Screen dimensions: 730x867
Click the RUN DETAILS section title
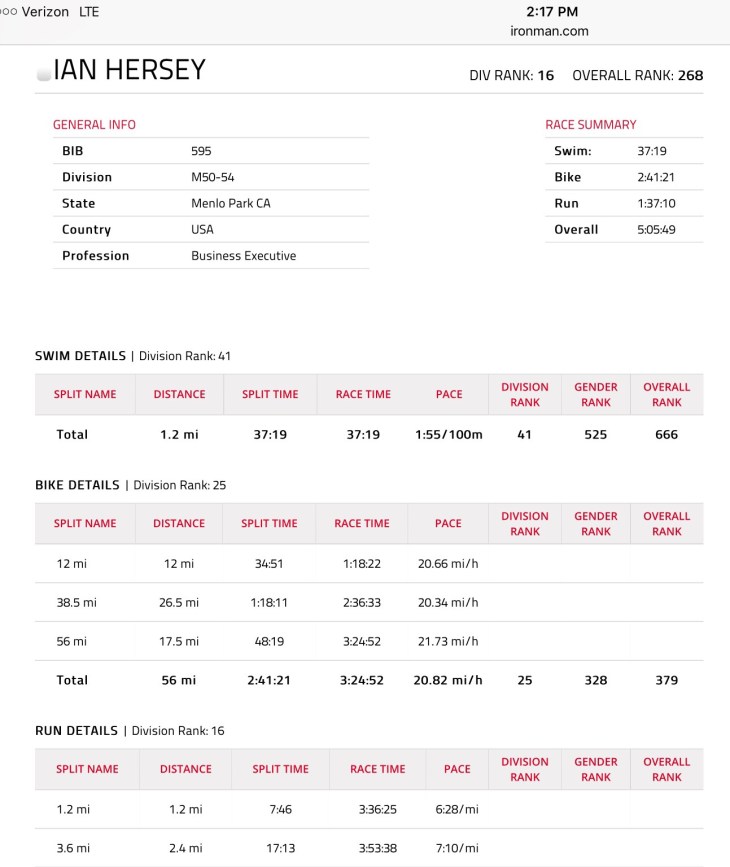click(x=77, y=731)
